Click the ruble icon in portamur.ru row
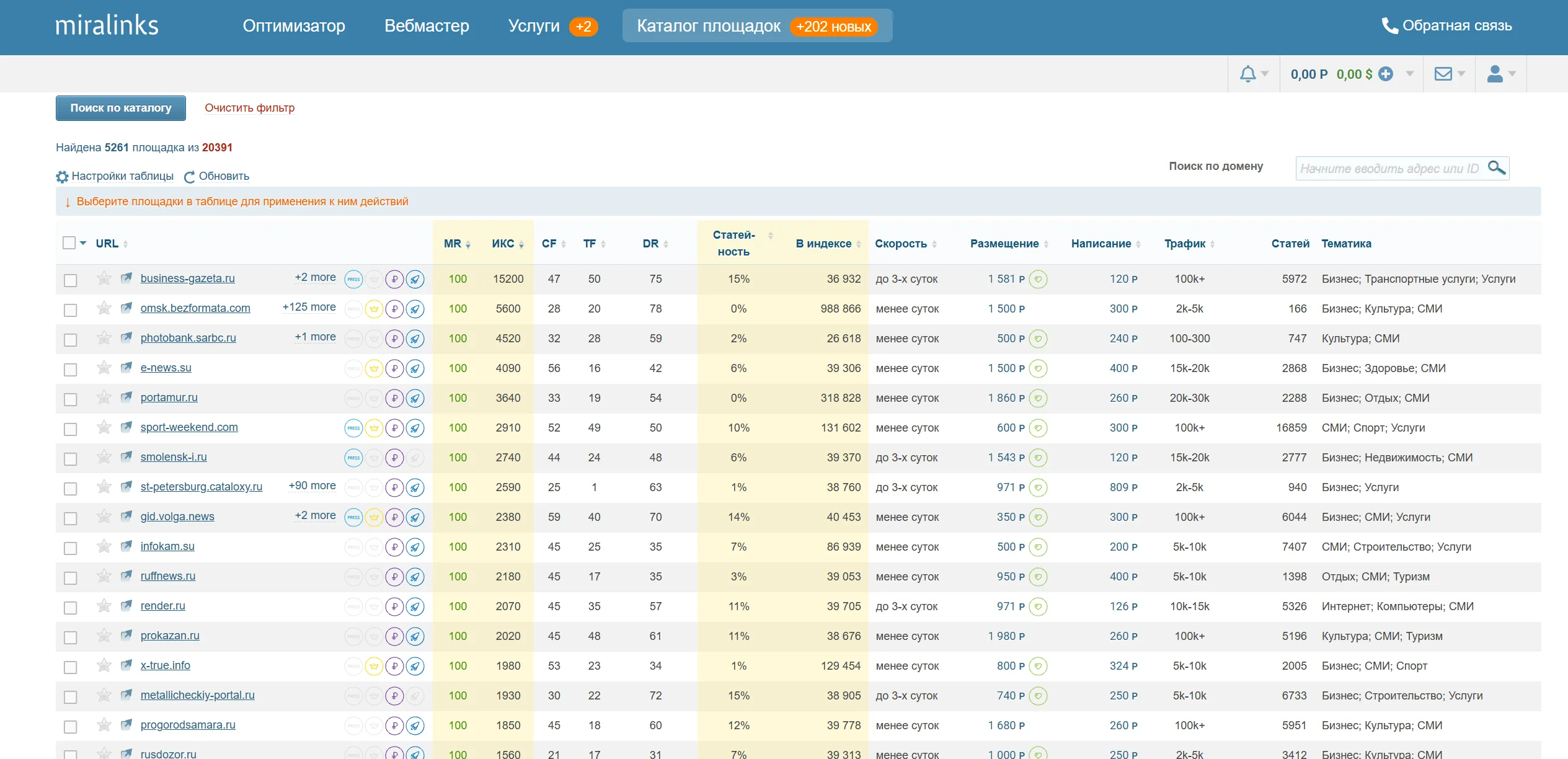This screenshot has width=1568, height=759. (394, 398)
